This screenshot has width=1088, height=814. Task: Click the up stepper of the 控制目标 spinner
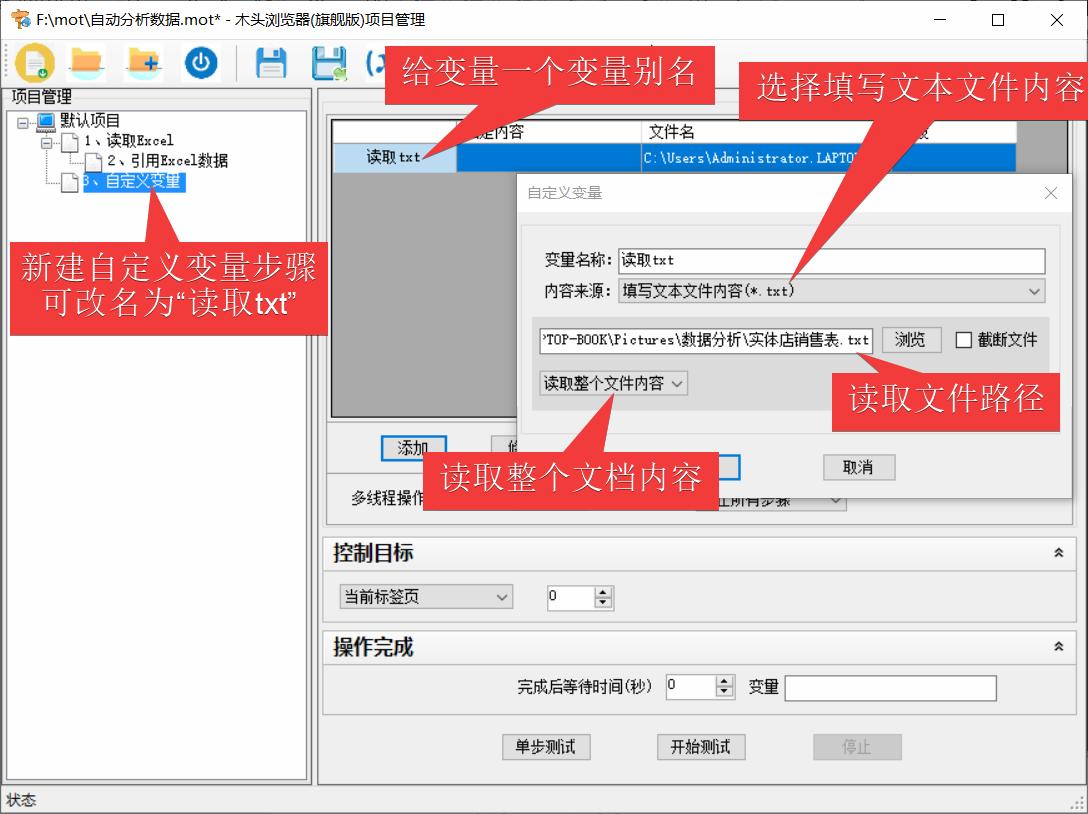602,591
